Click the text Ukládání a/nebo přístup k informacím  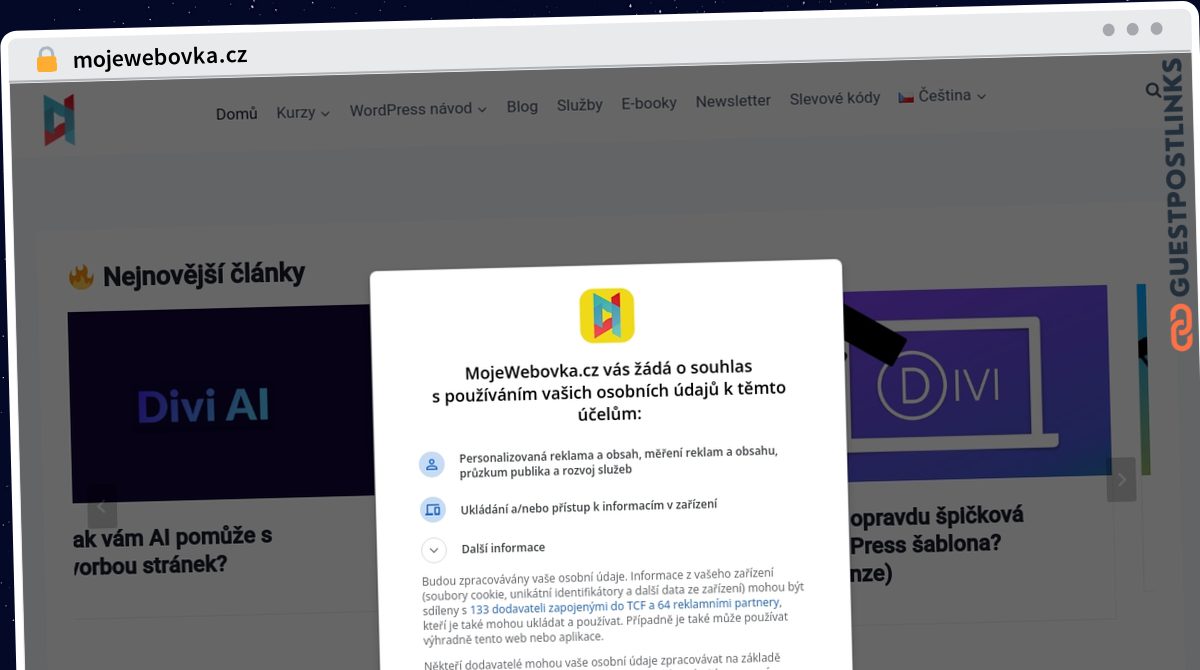pos(589,507)
